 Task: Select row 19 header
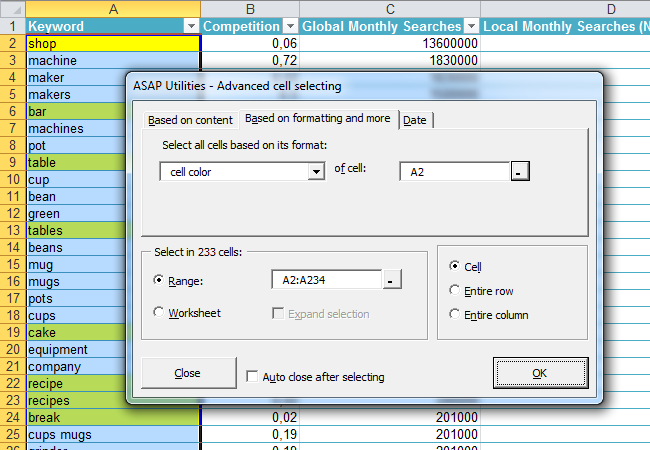pos(12,332)
